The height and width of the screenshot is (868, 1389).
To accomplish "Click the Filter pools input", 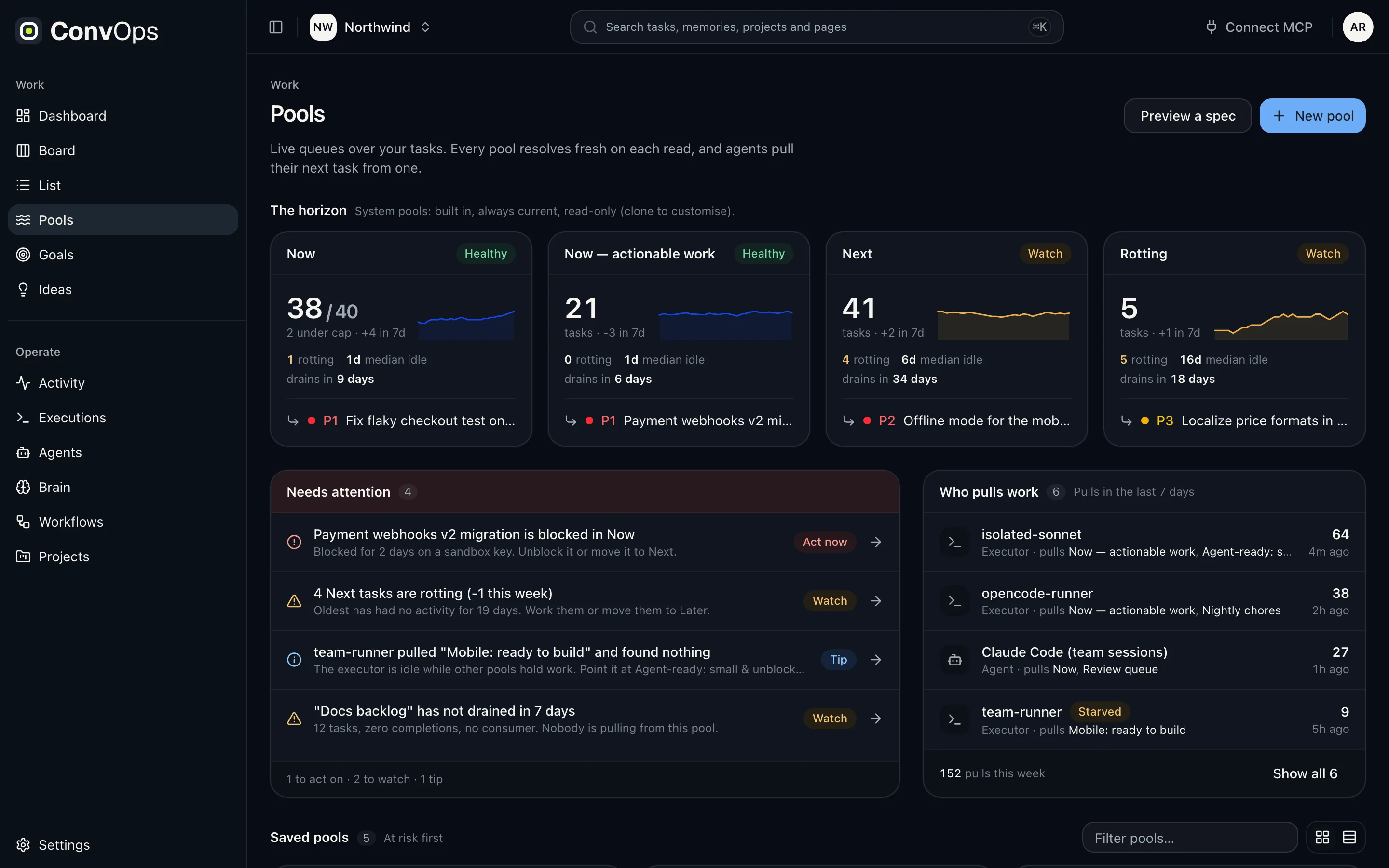I will point(1190,838).
